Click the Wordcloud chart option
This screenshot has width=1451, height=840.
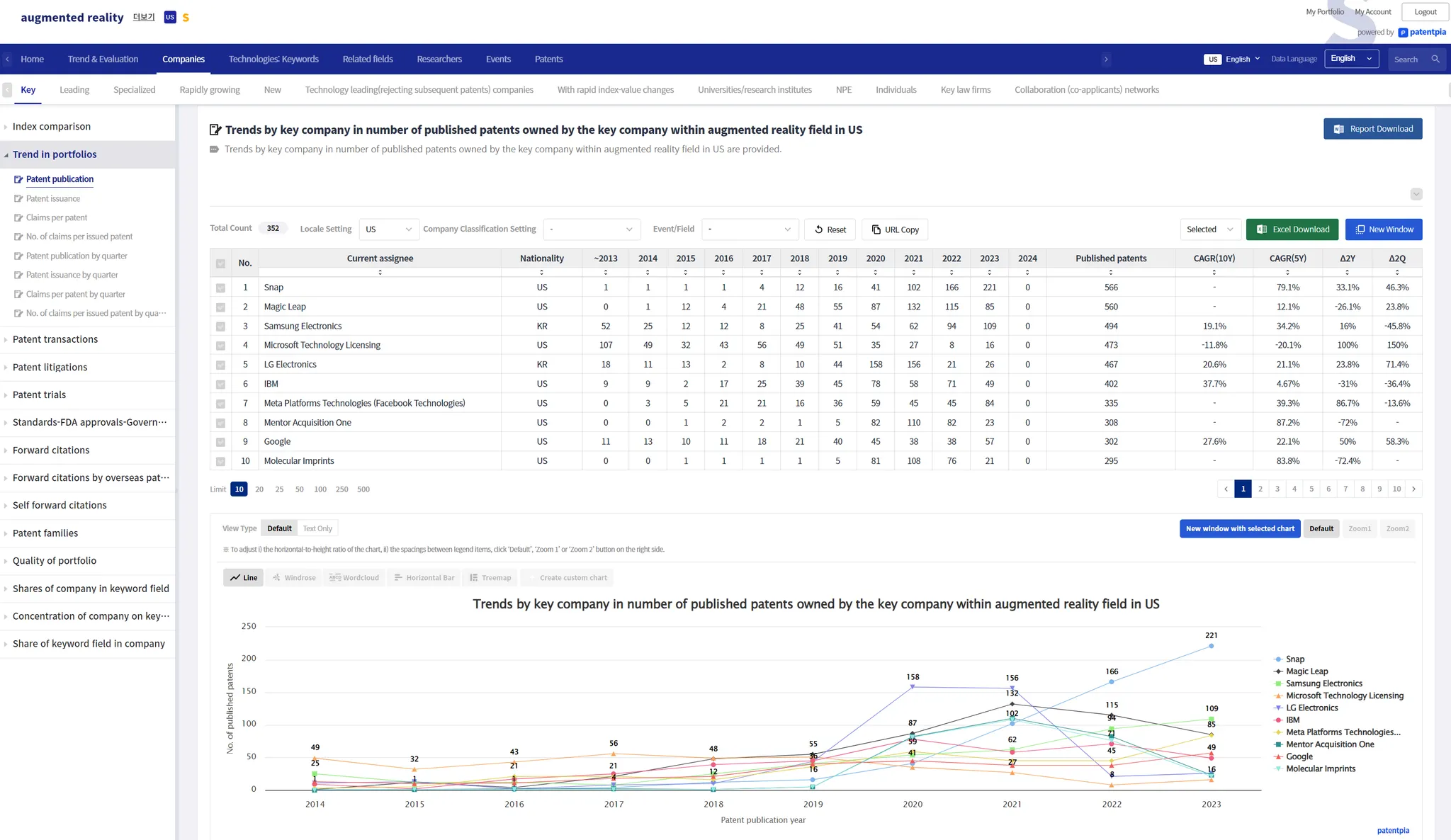pos(354,578)
